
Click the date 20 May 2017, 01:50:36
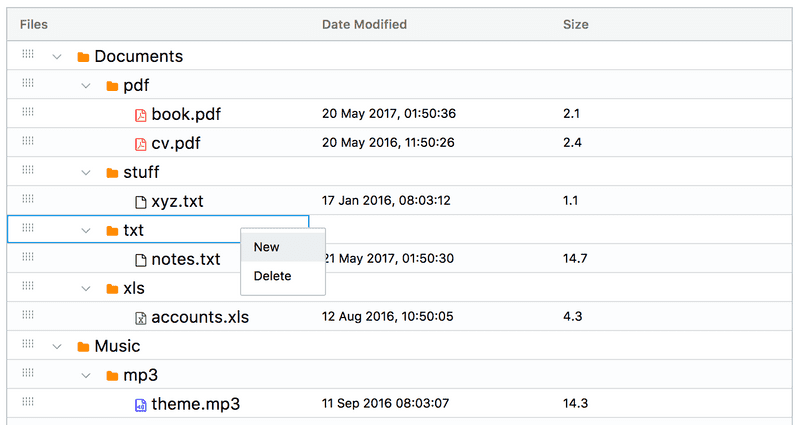(x=389, y=113)
